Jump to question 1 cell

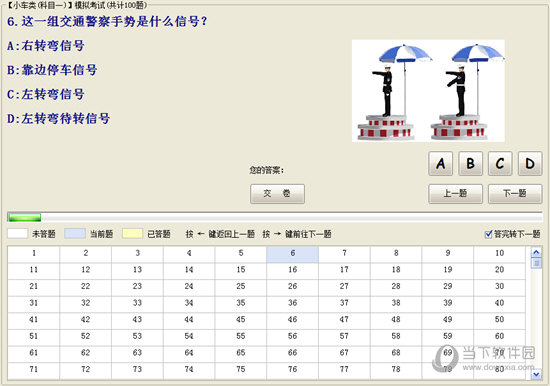point(34,254)
